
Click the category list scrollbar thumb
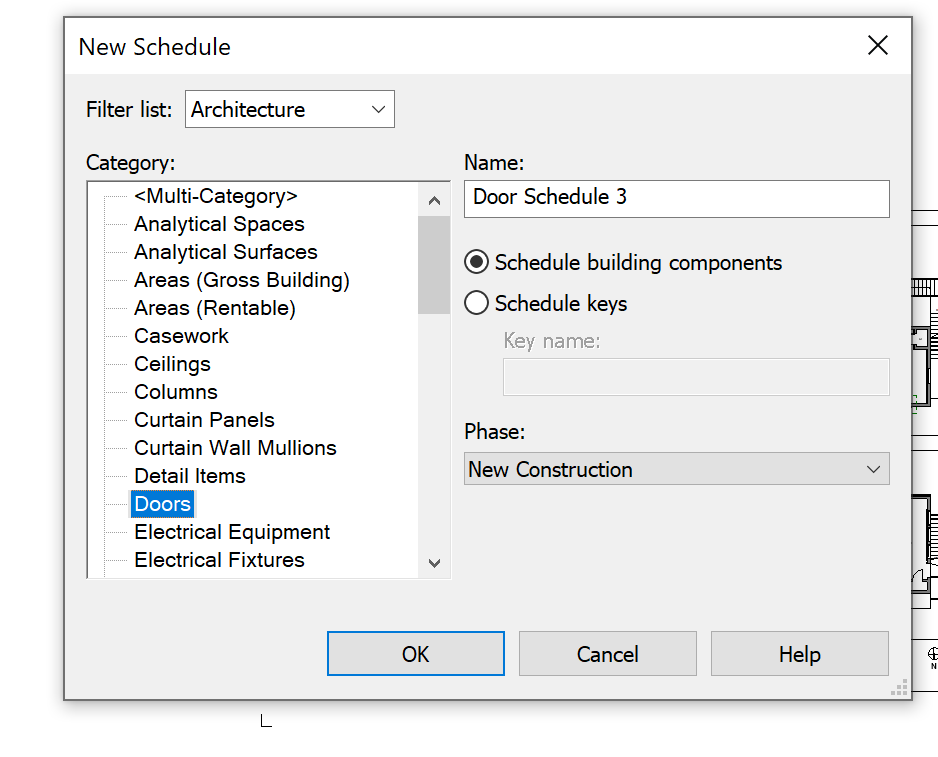pyautogui.click(x=434, y=264)
